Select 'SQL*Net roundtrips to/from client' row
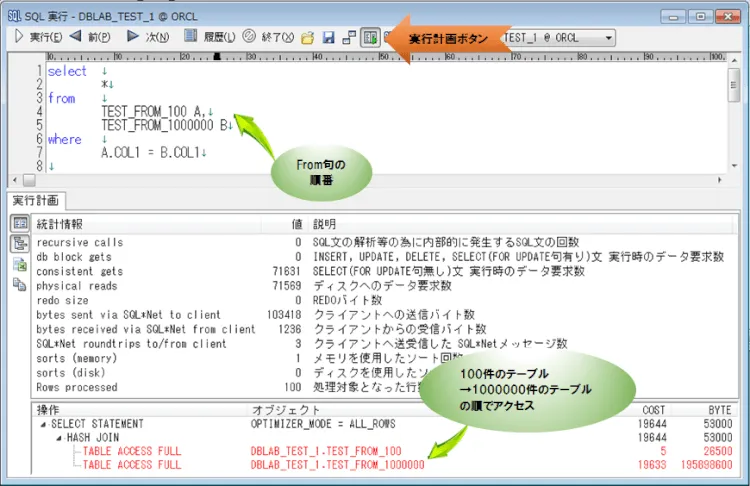This screenshot has height=486, width=750. click(x=383, y=343)
